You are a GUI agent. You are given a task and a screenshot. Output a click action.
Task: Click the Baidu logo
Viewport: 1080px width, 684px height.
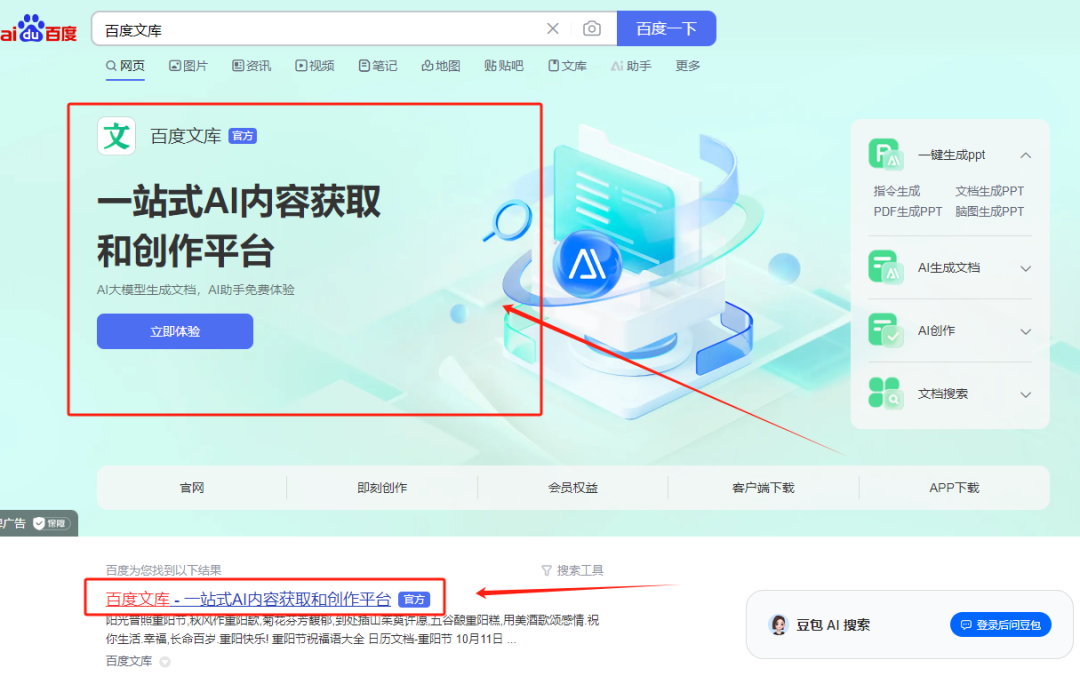click(x=39, y=29)
